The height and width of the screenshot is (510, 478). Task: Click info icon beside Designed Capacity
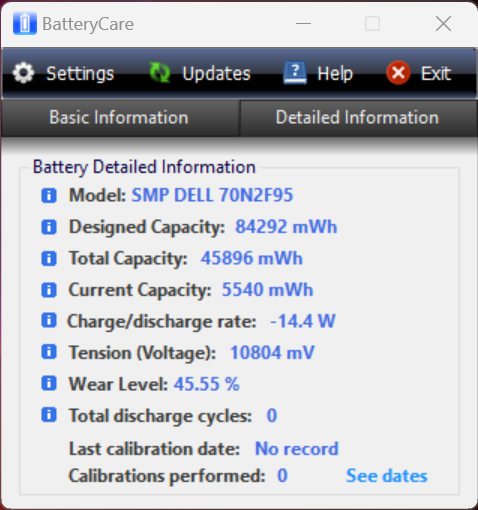tap(49, 227)
